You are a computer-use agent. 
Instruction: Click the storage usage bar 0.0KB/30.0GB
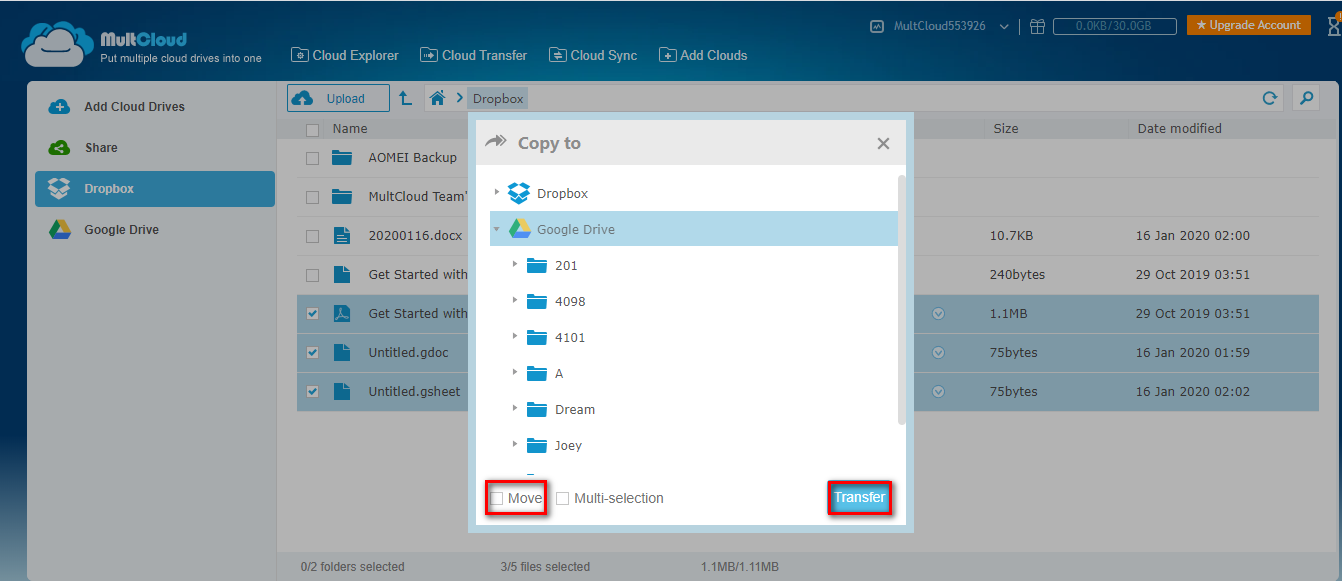pyautogui.click(x=1116, y=26)
